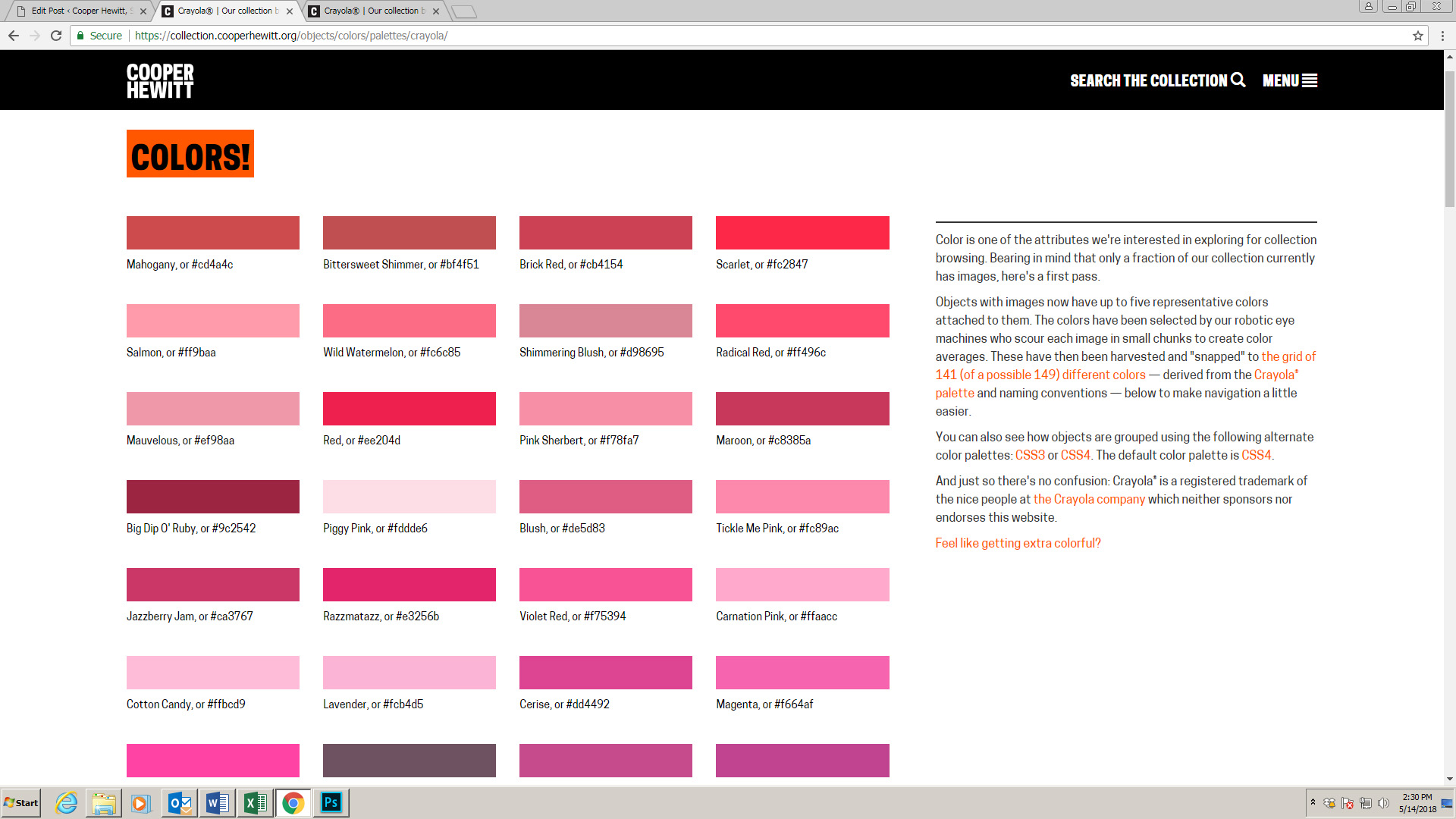This screenshot has width=1456, height=819.
Task: Open Chrome's three-dot menu
Action: coord(1442,36)
